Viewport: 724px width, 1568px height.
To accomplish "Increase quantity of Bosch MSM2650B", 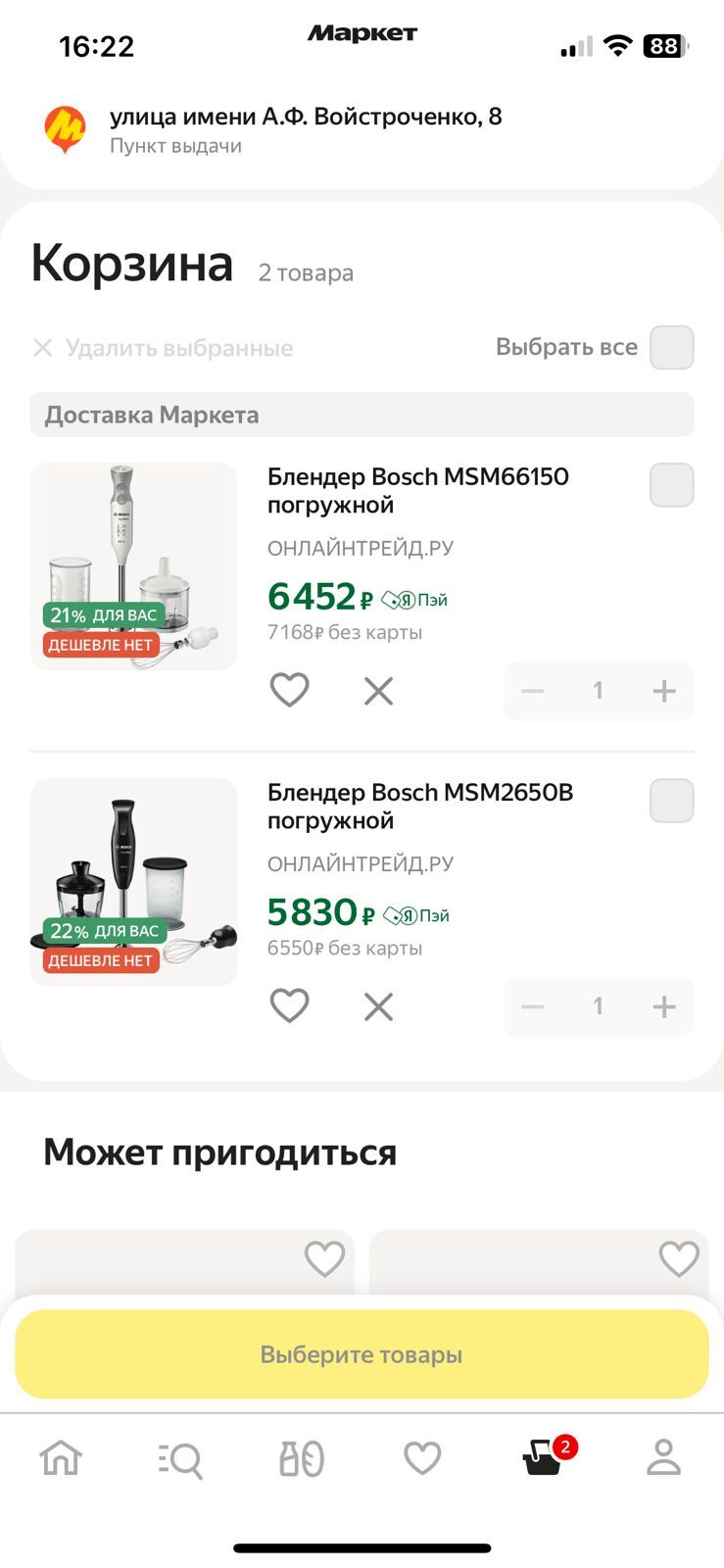I will [663, 1006].
